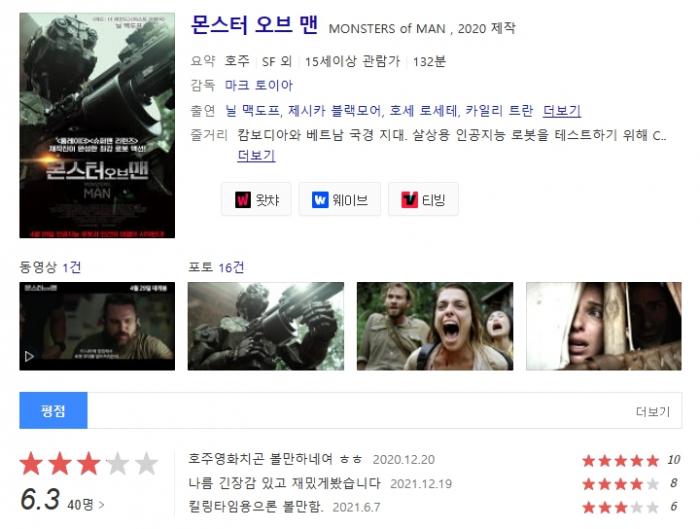700x529 pixels.
Task: Click the 6.3 average star rating
Action: pos(40,499)
